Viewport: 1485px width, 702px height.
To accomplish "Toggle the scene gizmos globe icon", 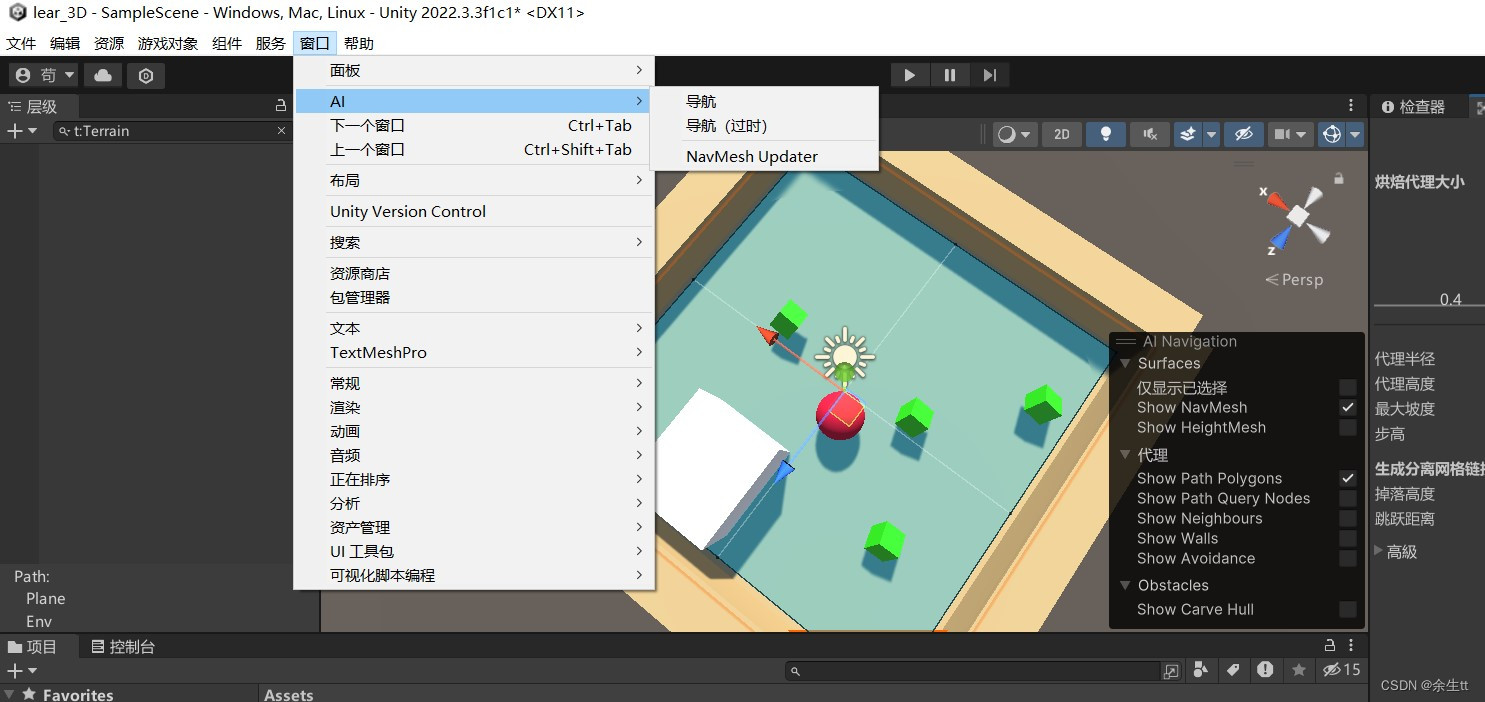I will (1331, 134).
